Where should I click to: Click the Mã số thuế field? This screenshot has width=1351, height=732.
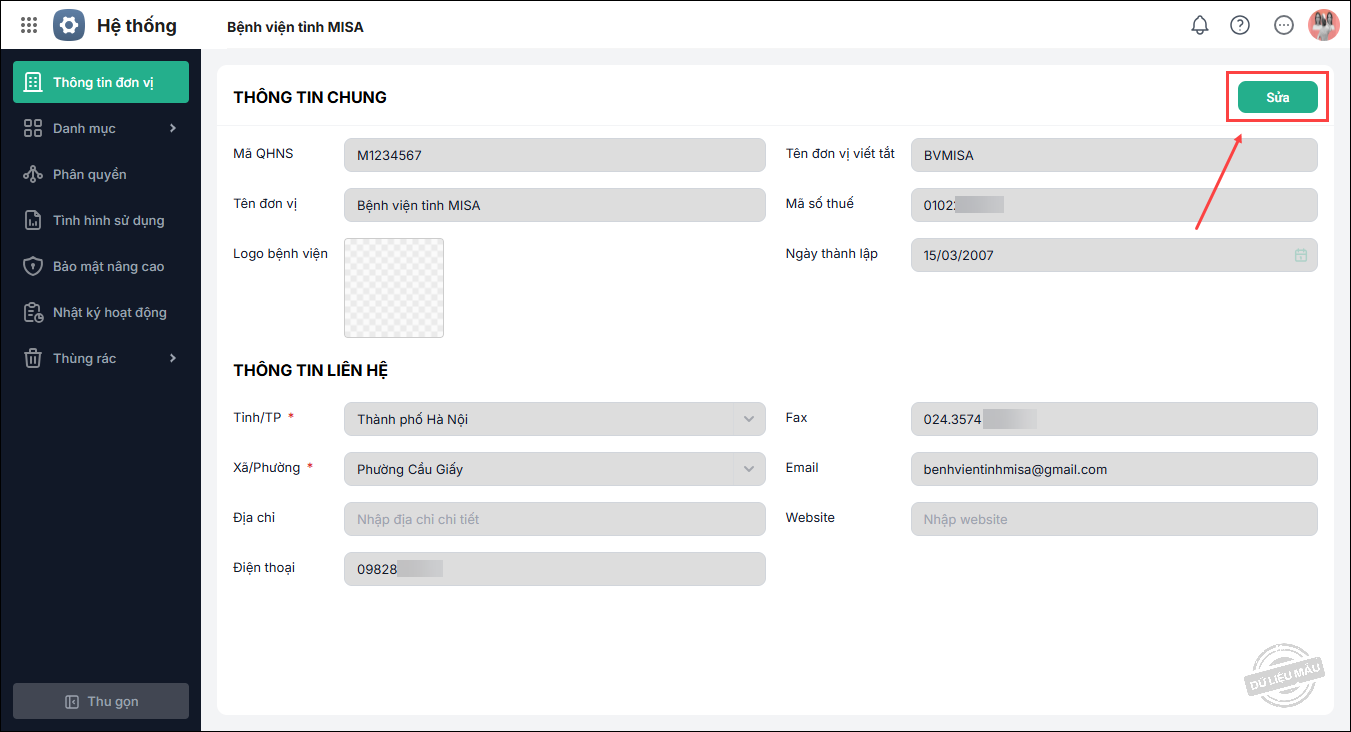[x=1114, y=205]
